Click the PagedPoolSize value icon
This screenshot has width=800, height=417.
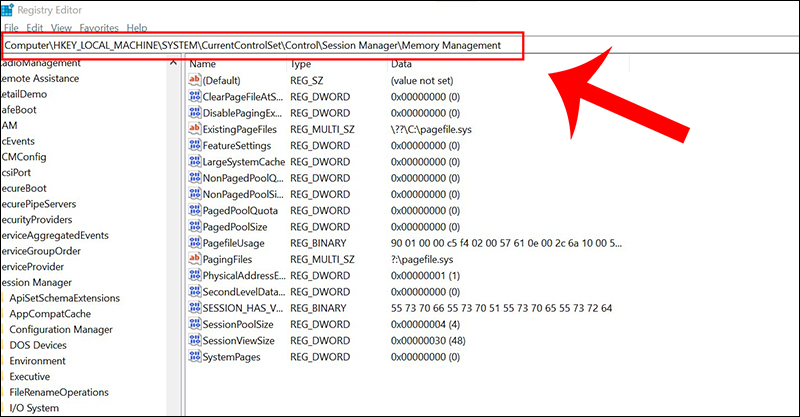click(x=194, y=226)
